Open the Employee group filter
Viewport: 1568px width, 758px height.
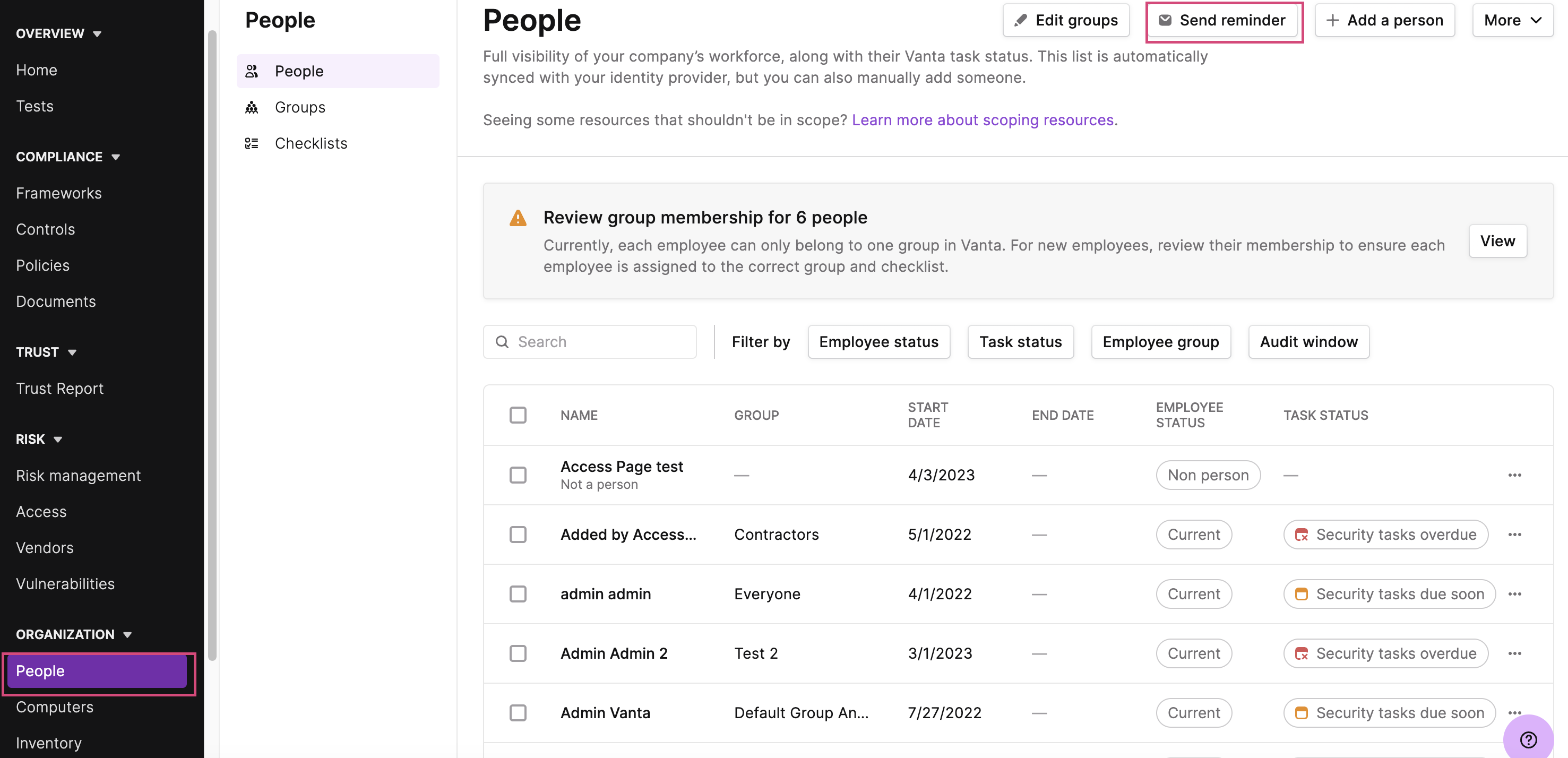[1161, 342]
